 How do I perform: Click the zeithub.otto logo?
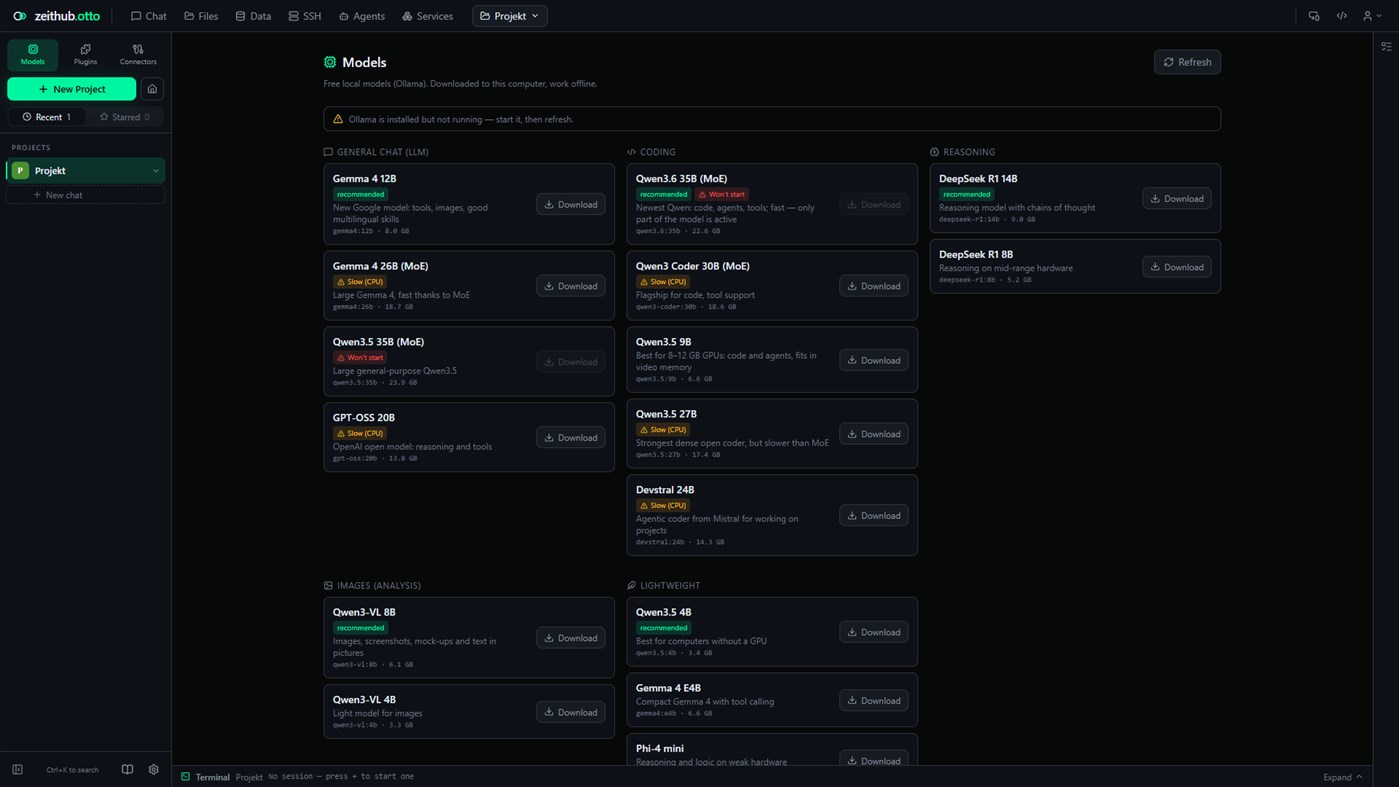coord(56,16)
